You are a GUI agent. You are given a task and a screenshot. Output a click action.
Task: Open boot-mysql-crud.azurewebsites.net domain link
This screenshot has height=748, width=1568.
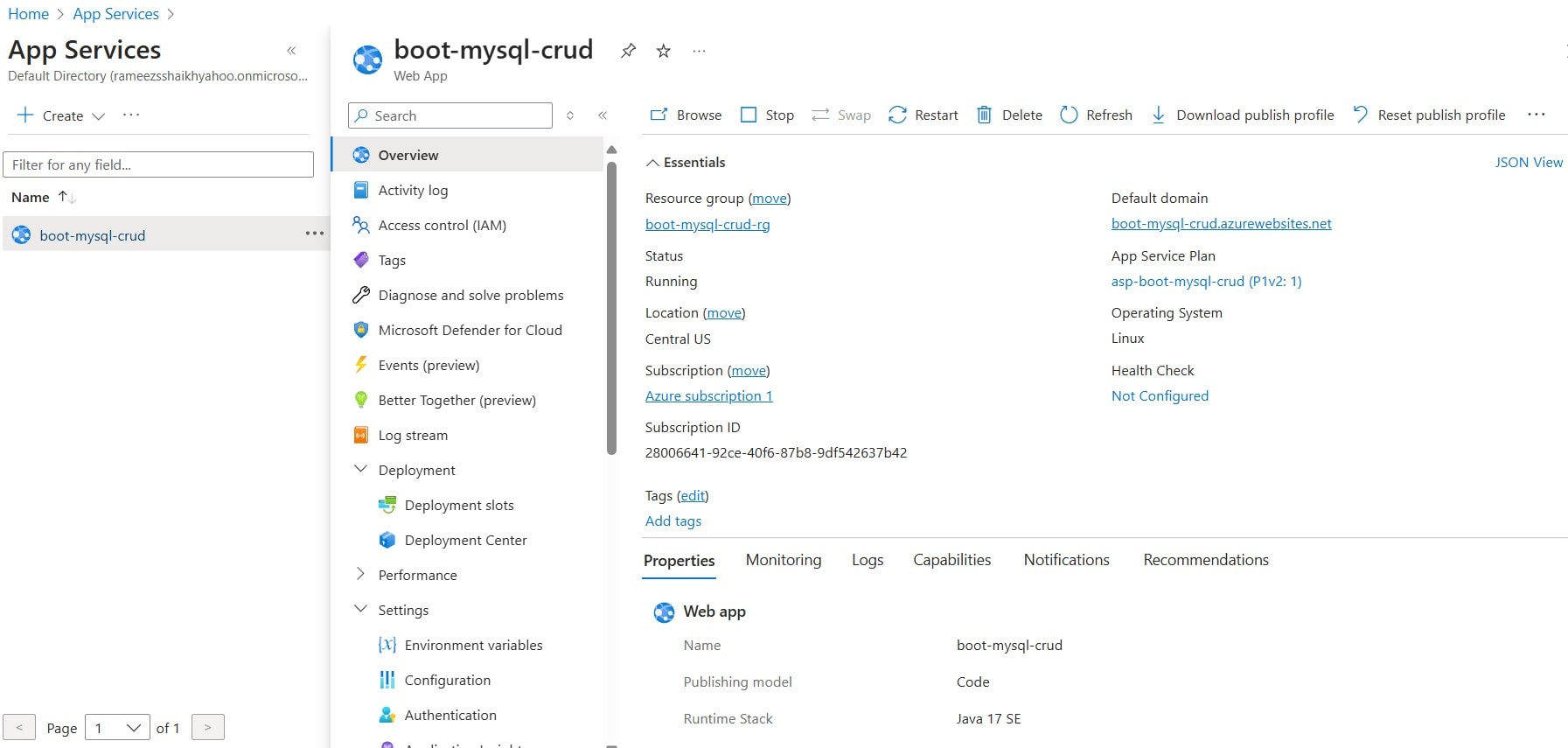[x=1222, y=224]
